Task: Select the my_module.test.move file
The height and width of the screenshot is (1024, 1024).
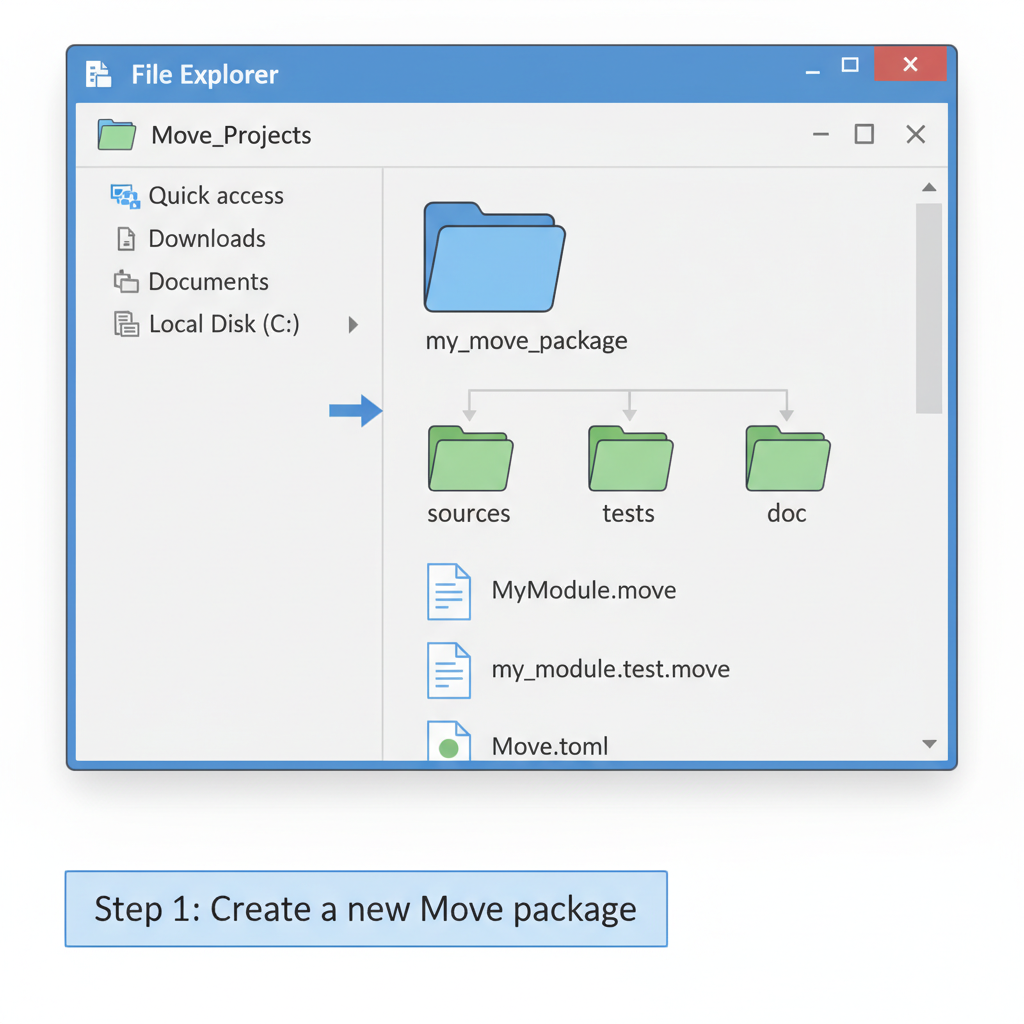Action: tap(448, 669)
